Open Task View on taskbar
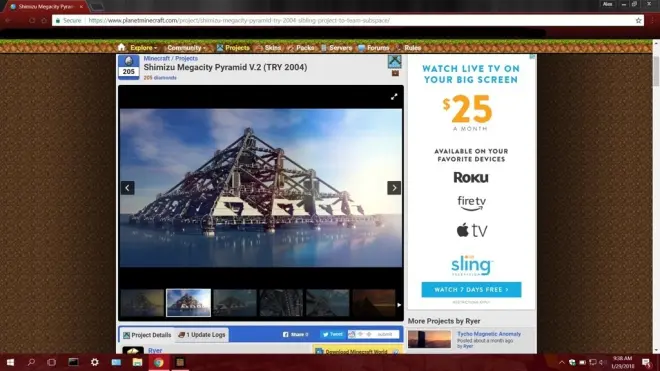 click(x=51, y=362)
